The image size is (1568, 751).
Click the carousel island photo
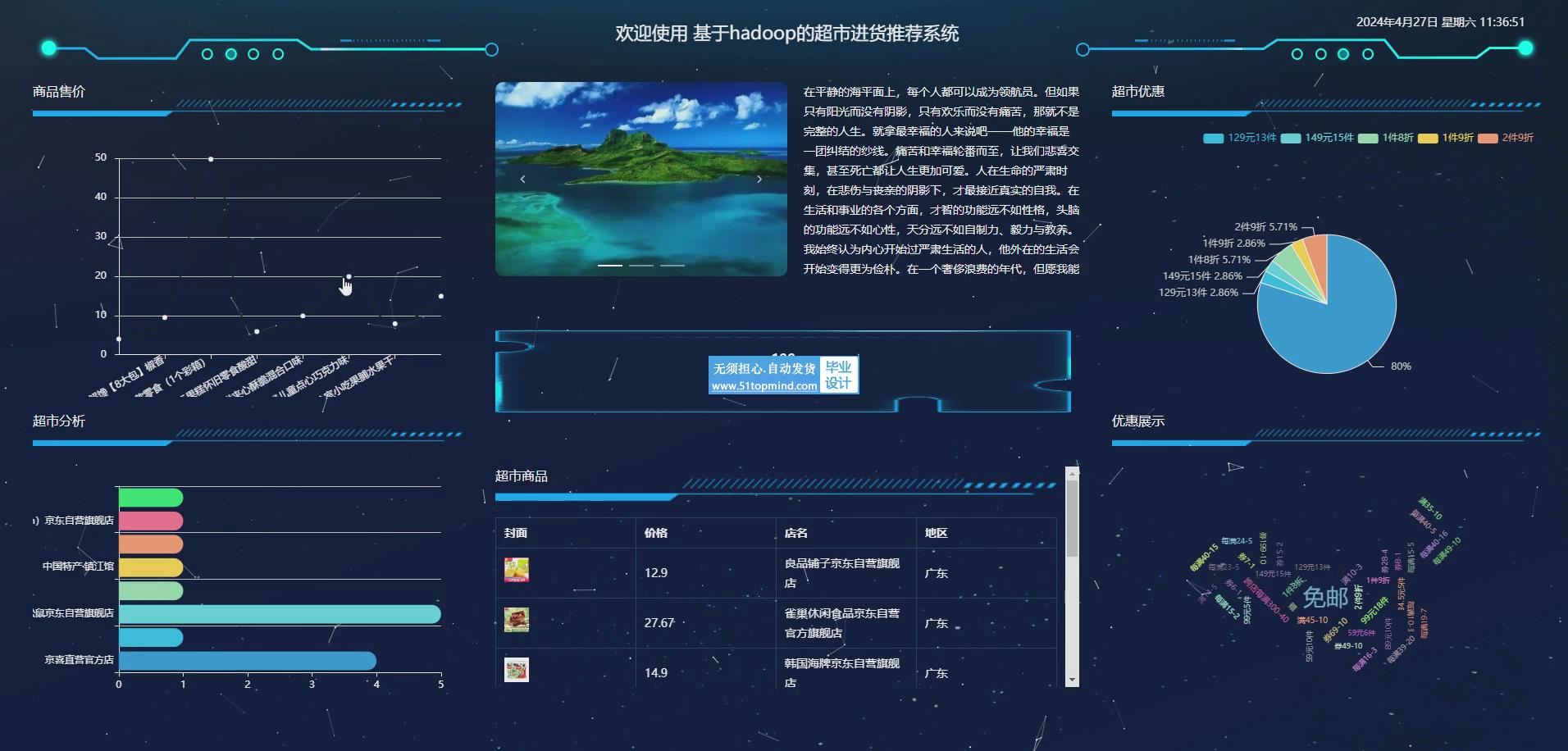tap(641, 179)
